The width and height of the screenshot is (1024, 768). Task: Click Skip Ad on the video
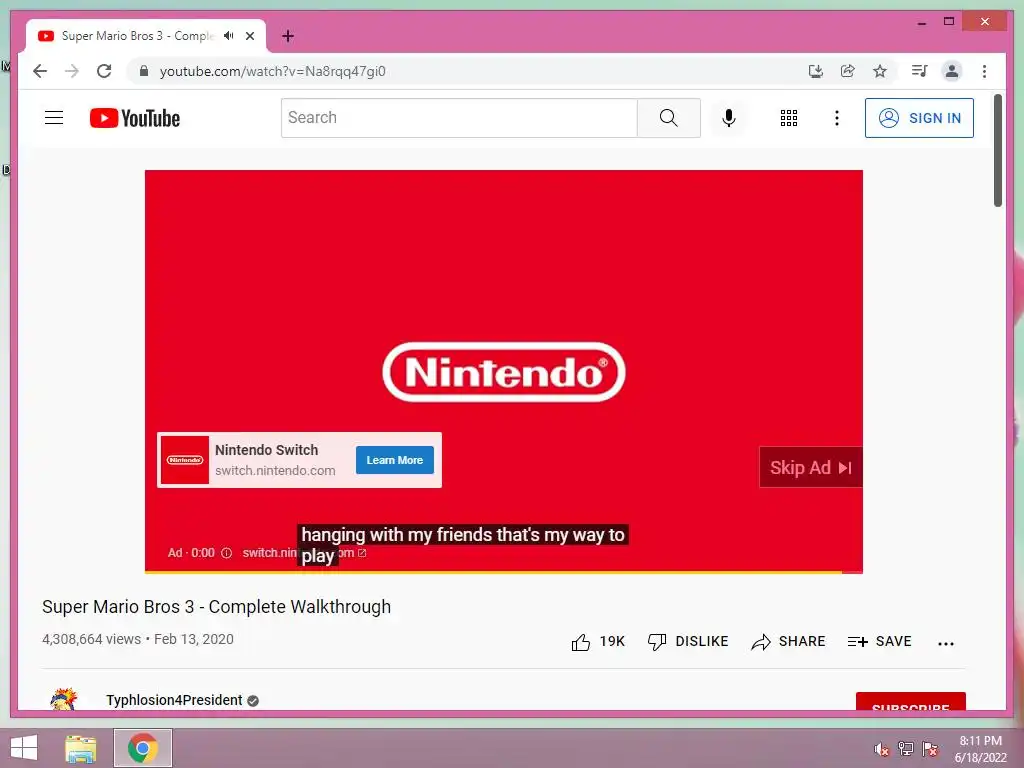(x=810, y=468)
